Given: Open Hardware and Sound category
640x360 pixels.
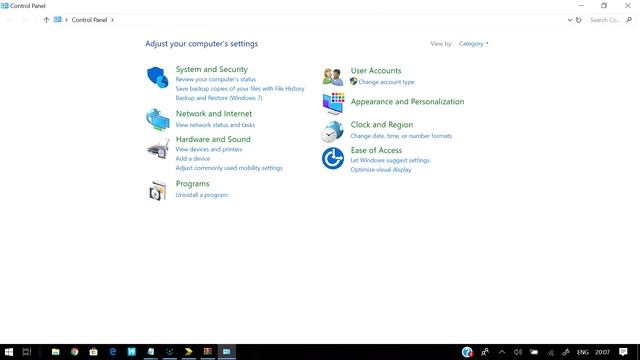Looking at the screenshot, I should click(x=213, y=139).
